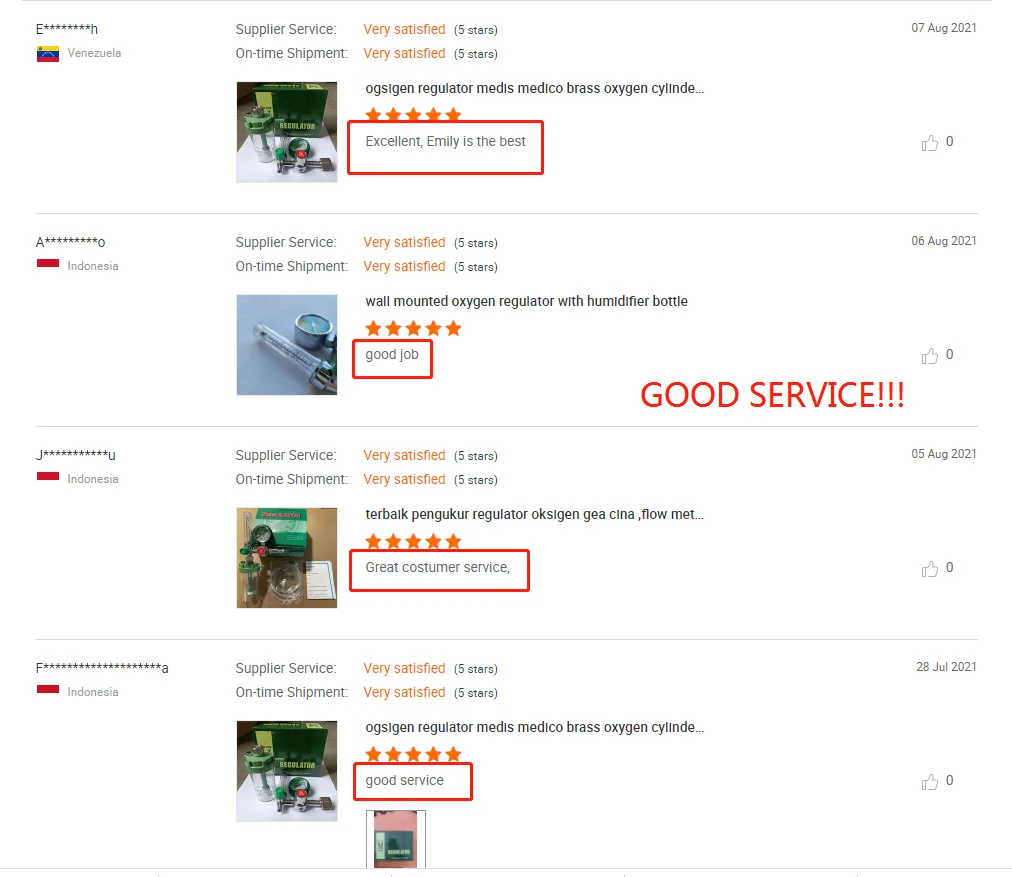Click reviewer name E********h
The height and width of the screenshot is (877, 1012).
pos(66,29)
